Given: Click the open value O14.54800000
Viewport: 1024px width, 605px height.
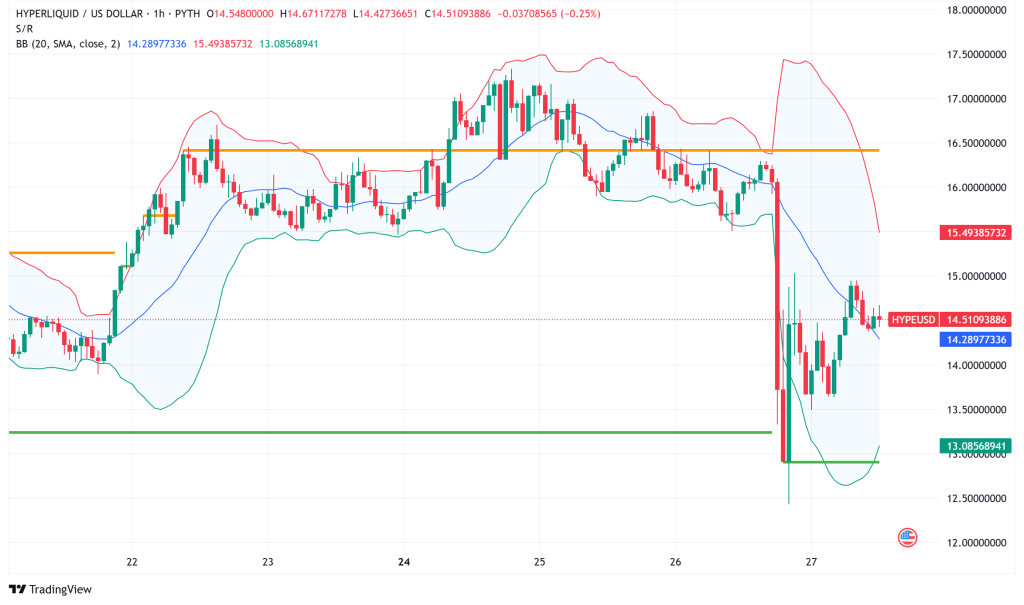Looking at the screenshot, I should click(x=240, y=14).
